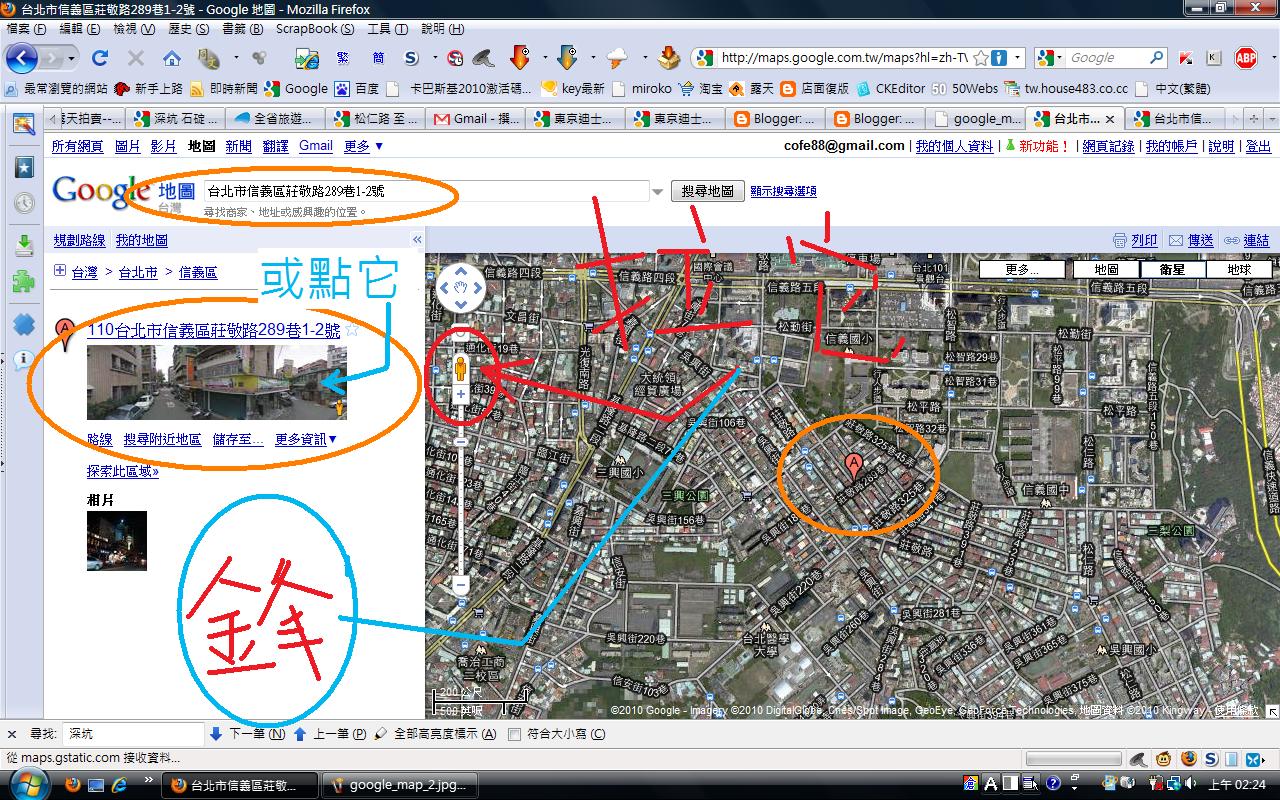Switch map view to 衛星 satellite
This screenshot has height=800, width=1280.
1172,269
